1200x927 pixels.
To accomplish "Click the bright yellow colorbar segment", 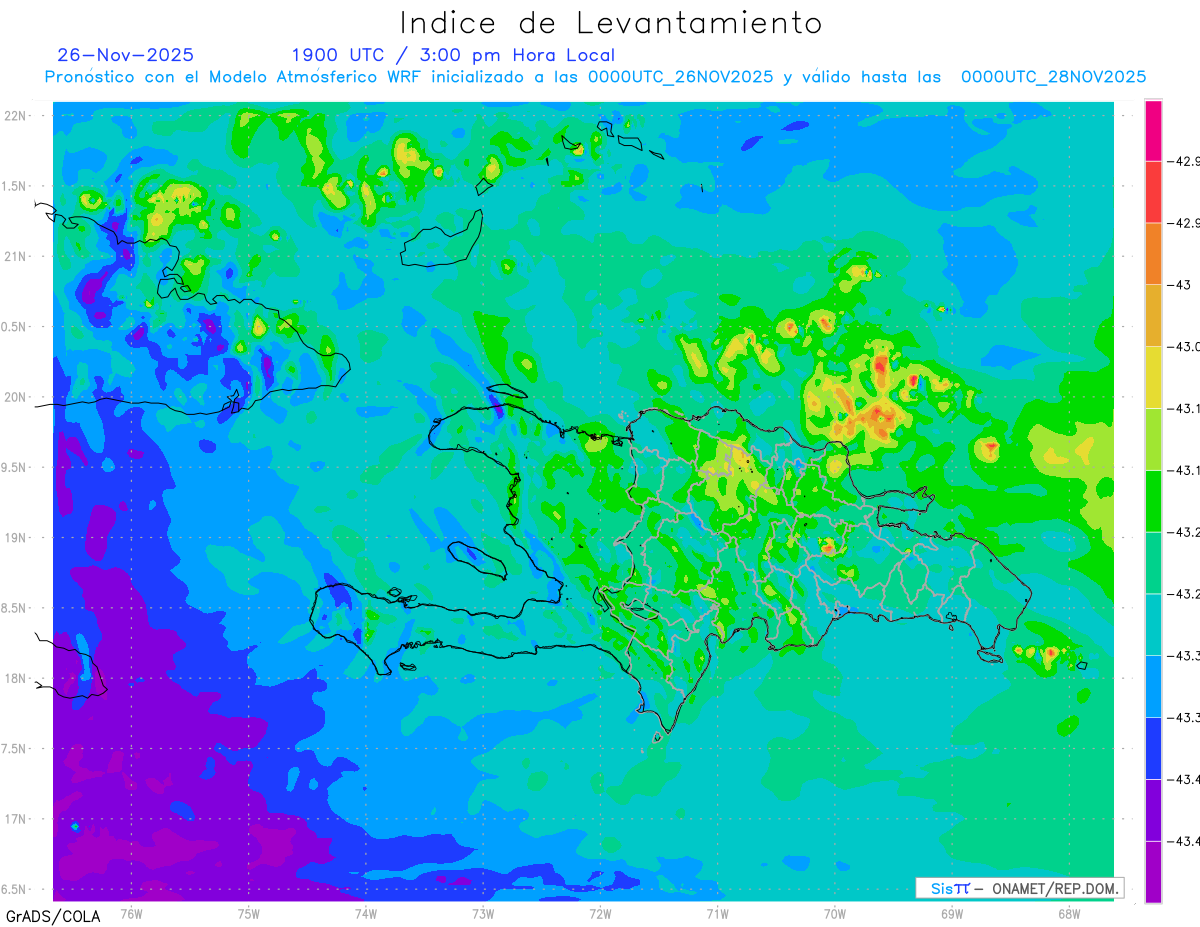I will click(x=1153, y=377).
